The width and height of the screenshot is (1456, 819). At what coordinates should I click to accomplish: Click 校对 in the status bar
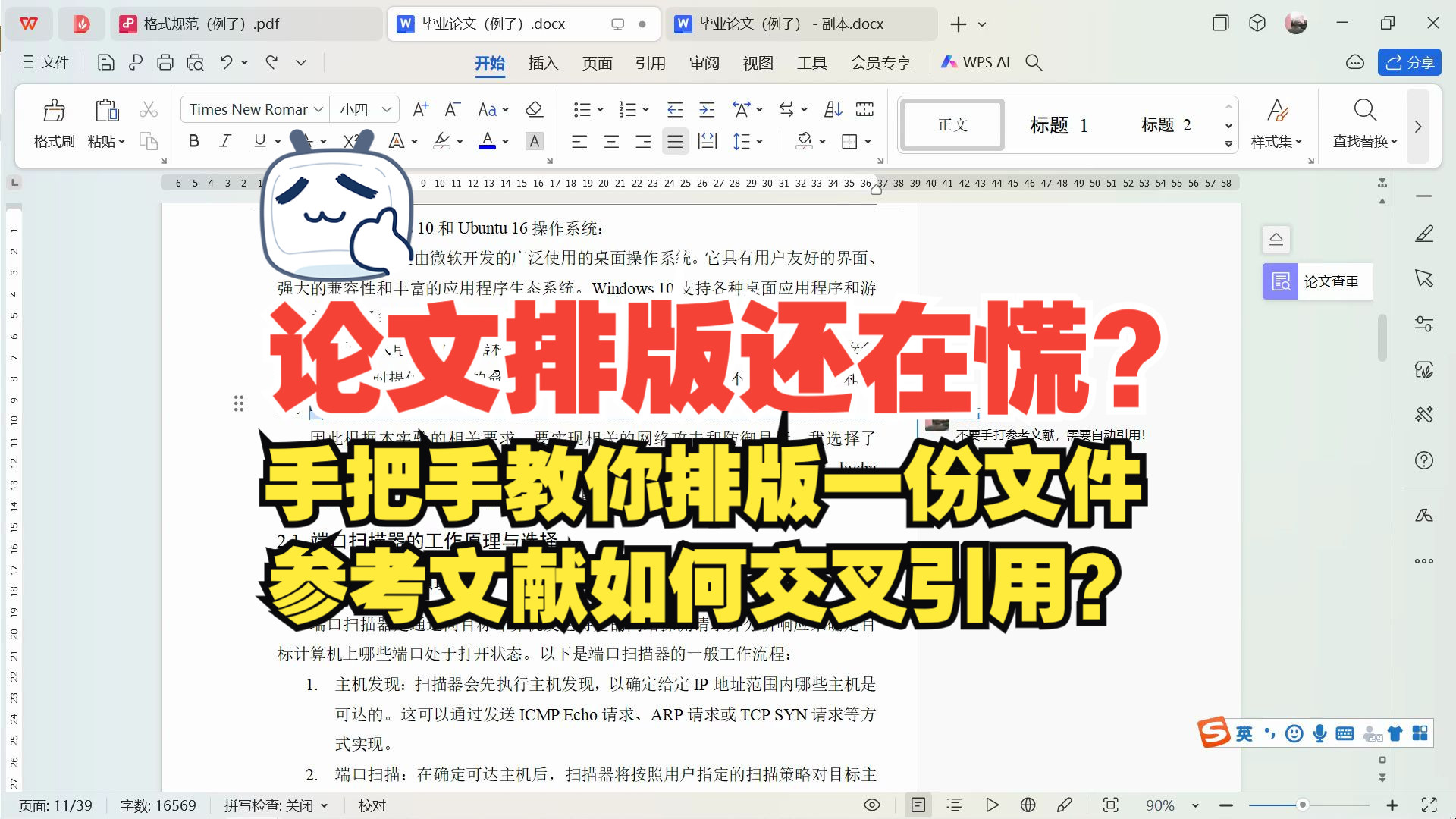pos(371,805)
